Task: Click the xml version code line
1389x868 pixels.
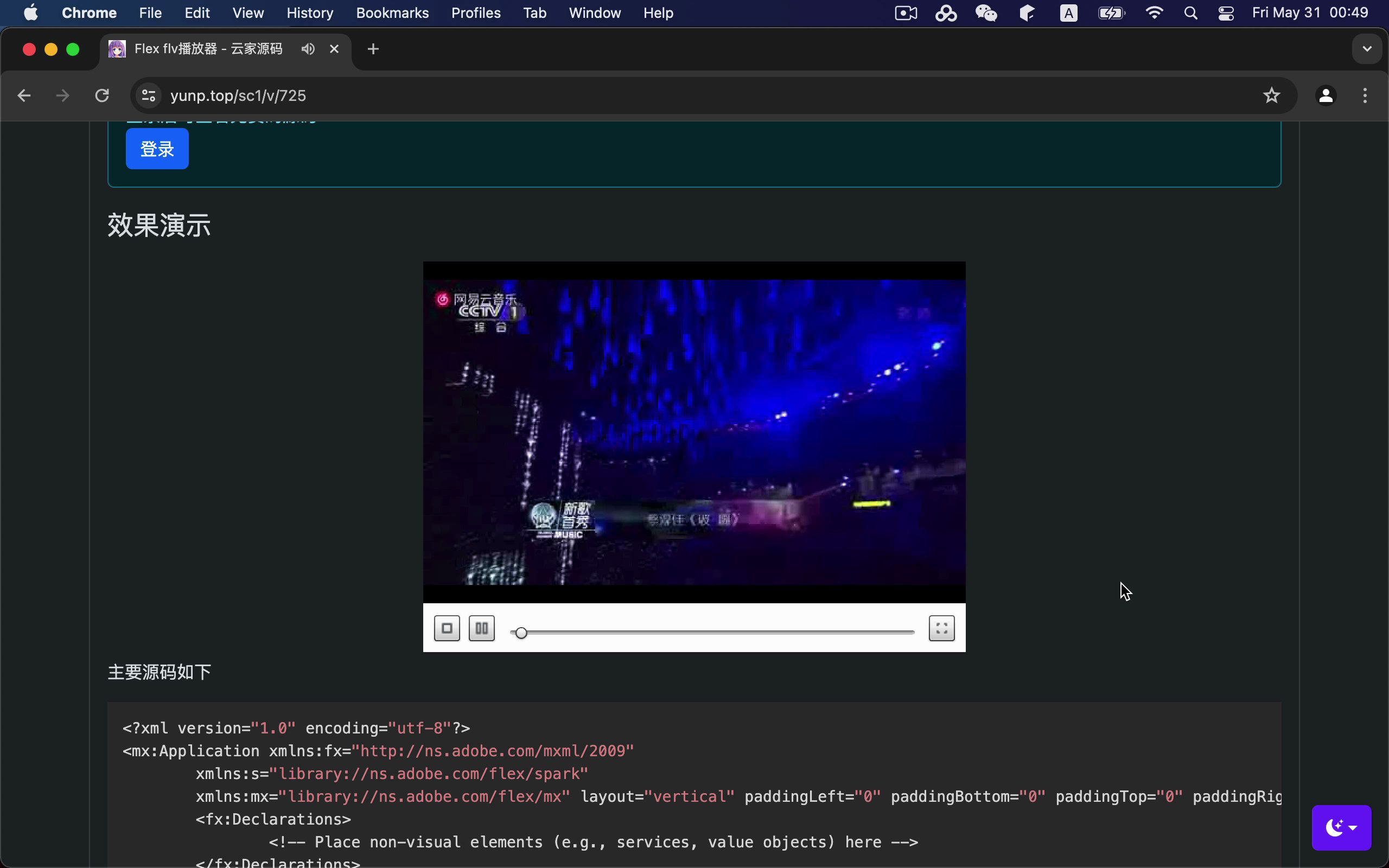Action: pyautogui.click(x=296, y=728)
